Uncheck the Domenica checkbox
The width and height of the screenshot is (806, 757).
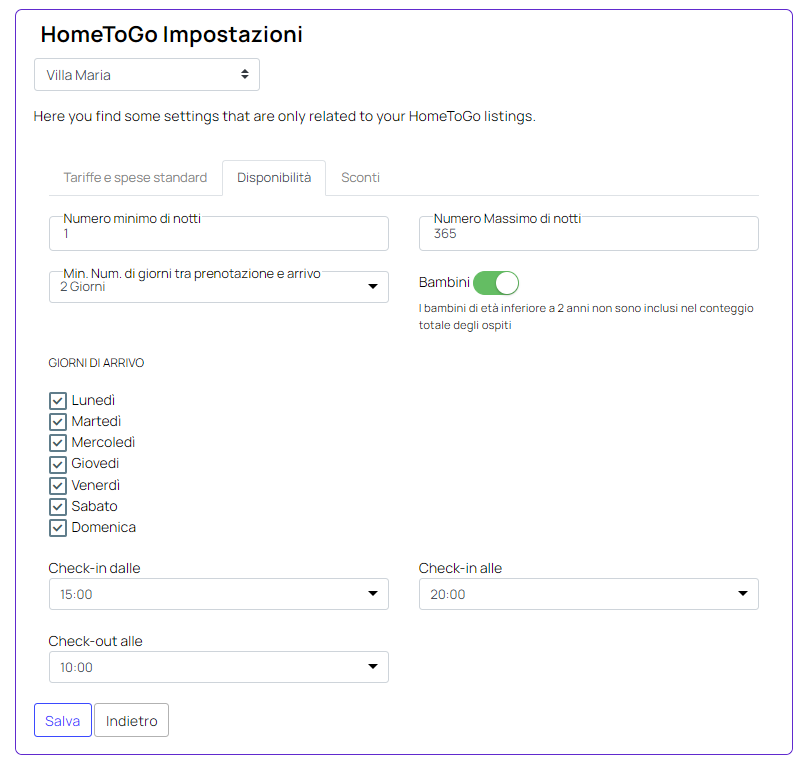[58, 528]
